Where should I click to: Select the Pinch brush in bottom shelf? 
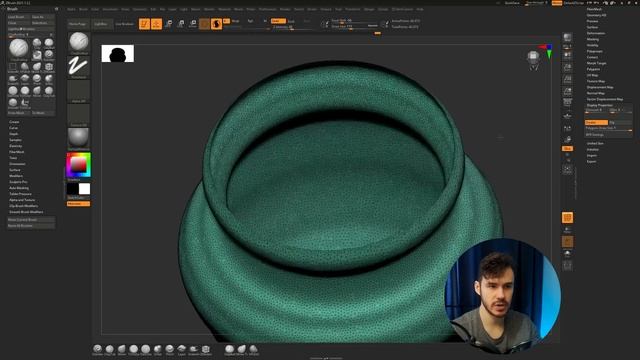[170, 349]
